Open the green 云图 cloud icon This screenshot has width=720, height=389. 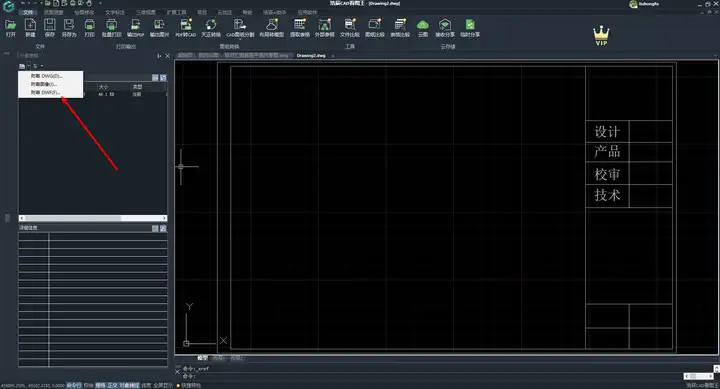[423, 28]
